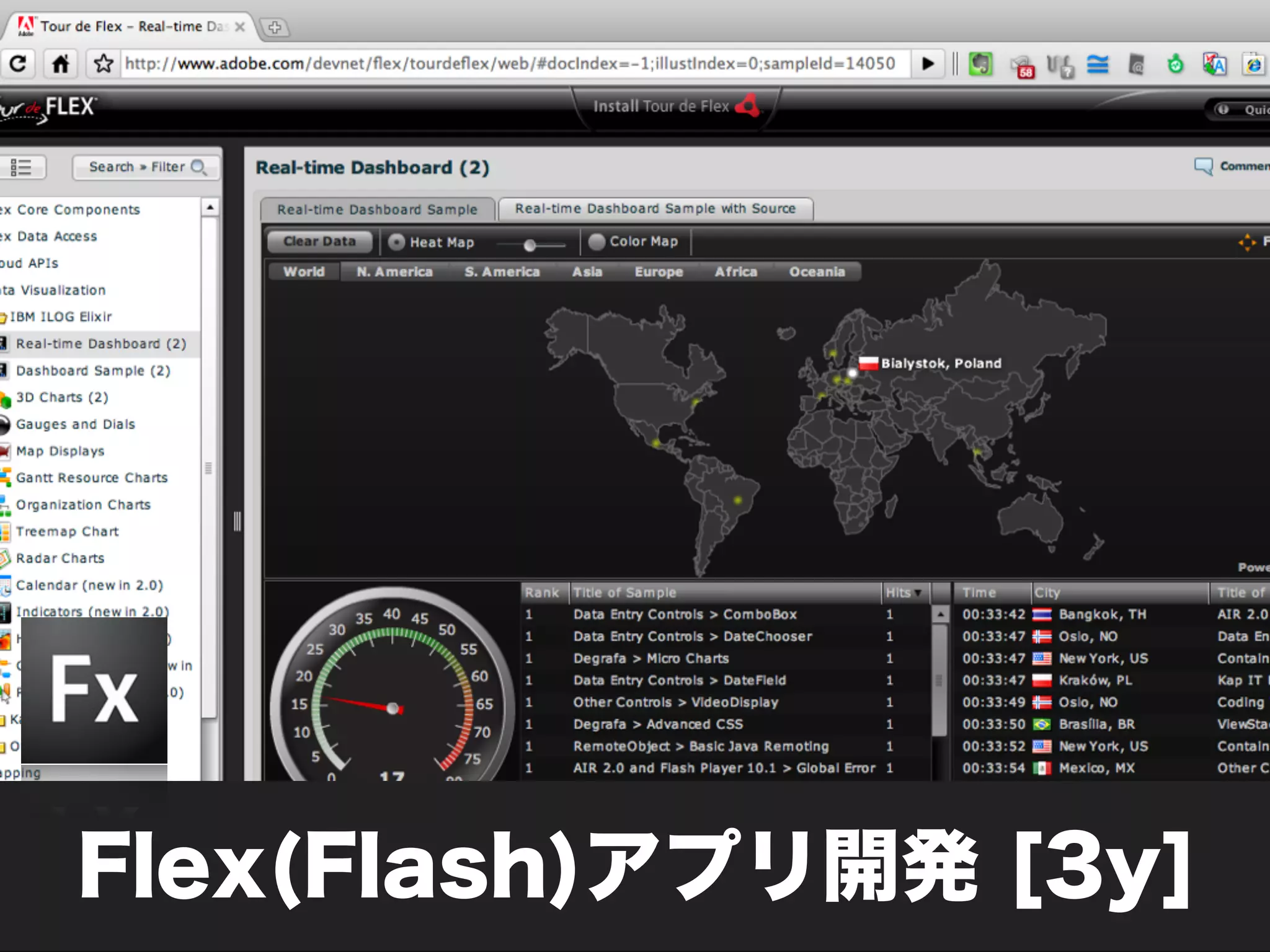The width and height of the screenshot is (1270, 952).
Task: Click the sample table scroll up arrow
Action: [941, 615]
